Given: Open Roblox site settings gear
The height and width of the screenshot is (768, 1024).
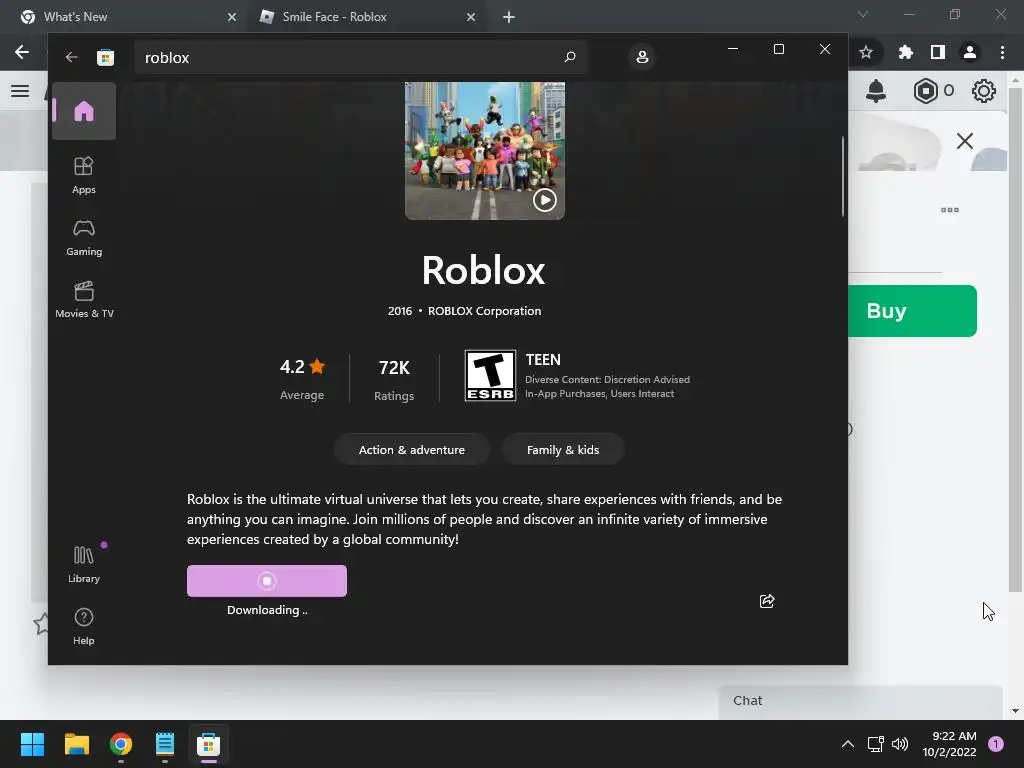Looking at the screenshot, I should click(x=984, y=91).
